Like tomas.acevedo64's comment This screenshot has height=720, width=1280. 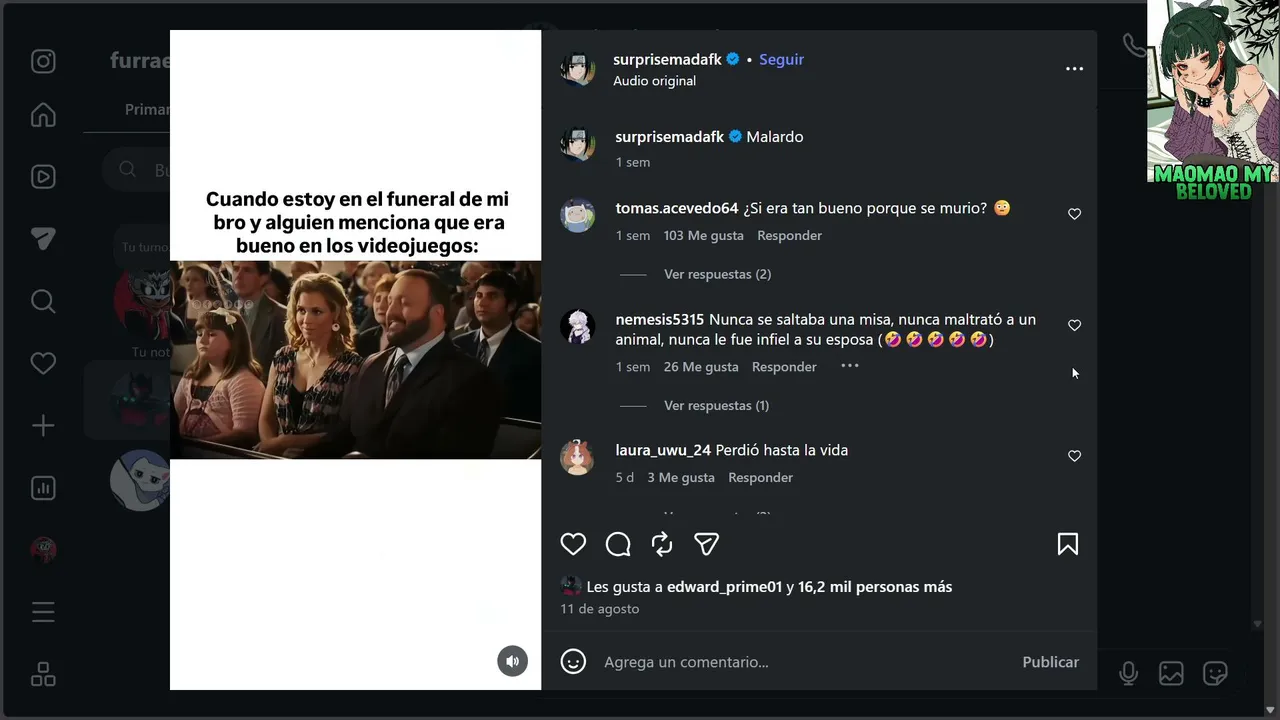pos(1074,214)
